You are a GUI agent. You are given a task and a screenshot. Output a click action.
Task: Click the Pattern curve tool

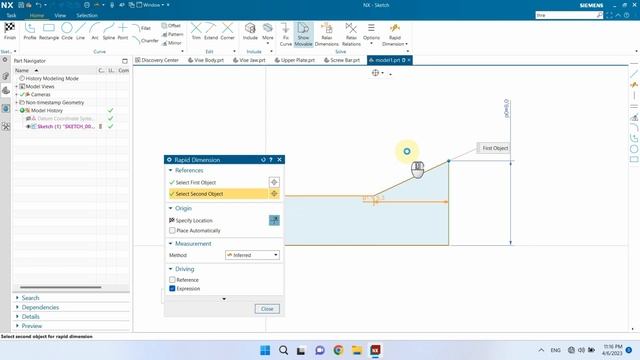(x=172, y=34)
